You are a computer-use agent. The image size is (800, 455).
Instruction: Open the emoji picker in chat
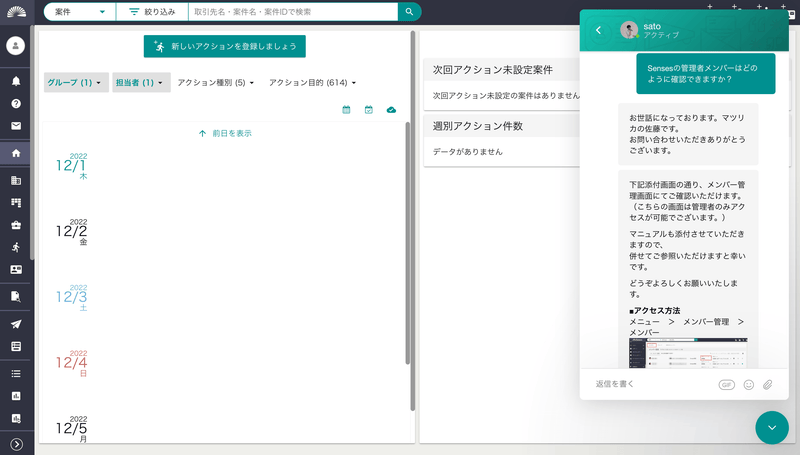pos(748,385)
